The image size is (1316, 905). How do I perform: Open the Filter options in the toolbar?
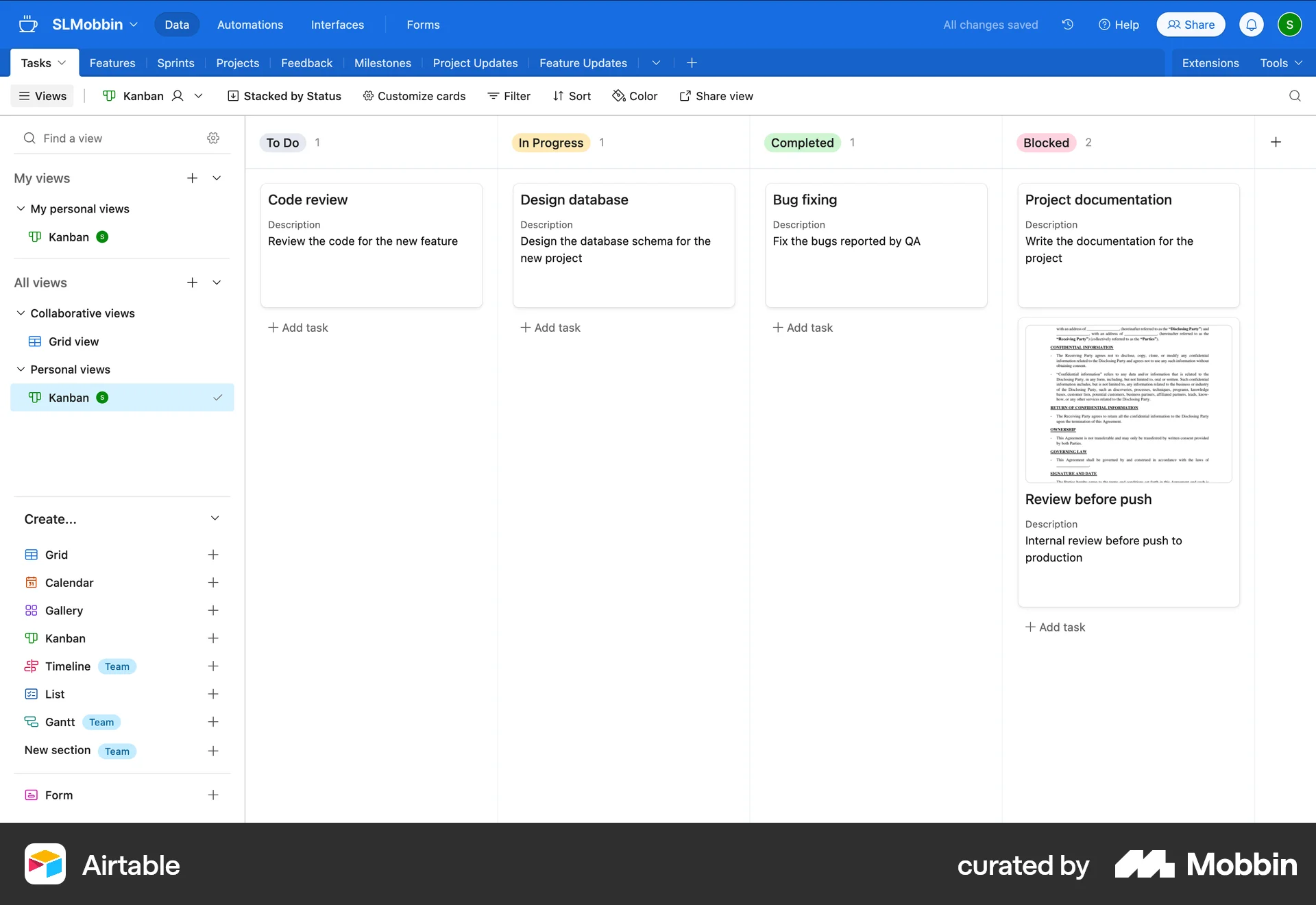(x=509, y=96)
